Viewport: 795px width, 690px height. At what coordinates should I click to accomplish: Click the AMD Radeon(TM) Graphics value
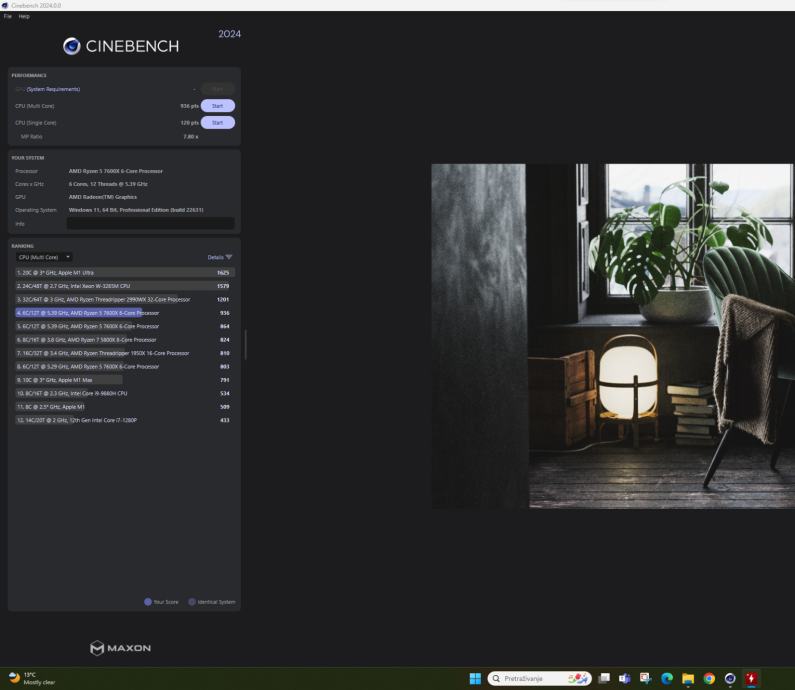[102, 197]
